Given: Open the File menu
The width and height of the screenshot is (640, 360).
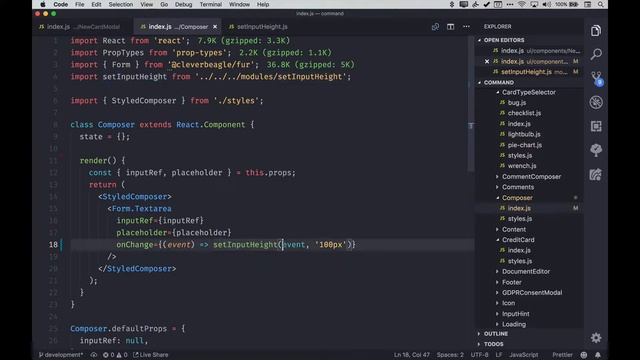Looking at the screenshot, I should tap(80, 4).
